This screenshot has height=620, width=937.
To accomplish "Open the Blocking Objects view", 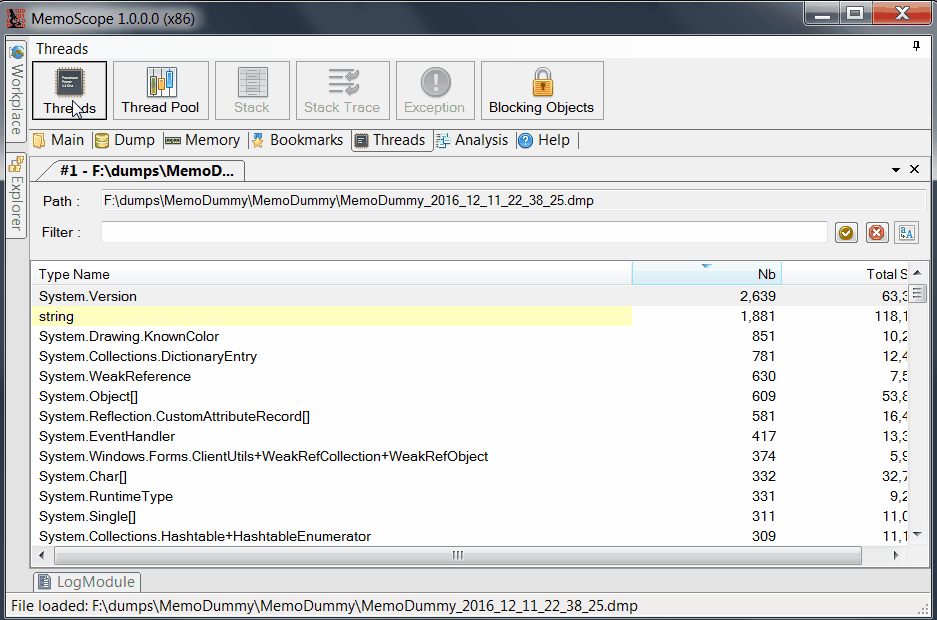I will point(541,90).
